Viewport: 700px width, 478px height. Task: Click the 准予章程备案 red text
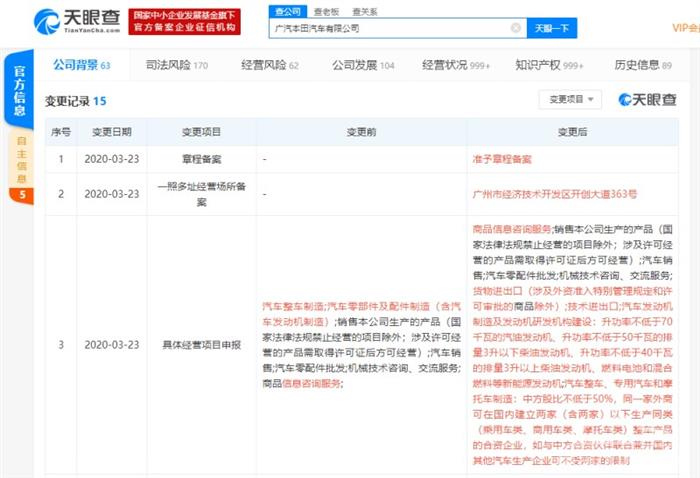[x=502, y=159]
